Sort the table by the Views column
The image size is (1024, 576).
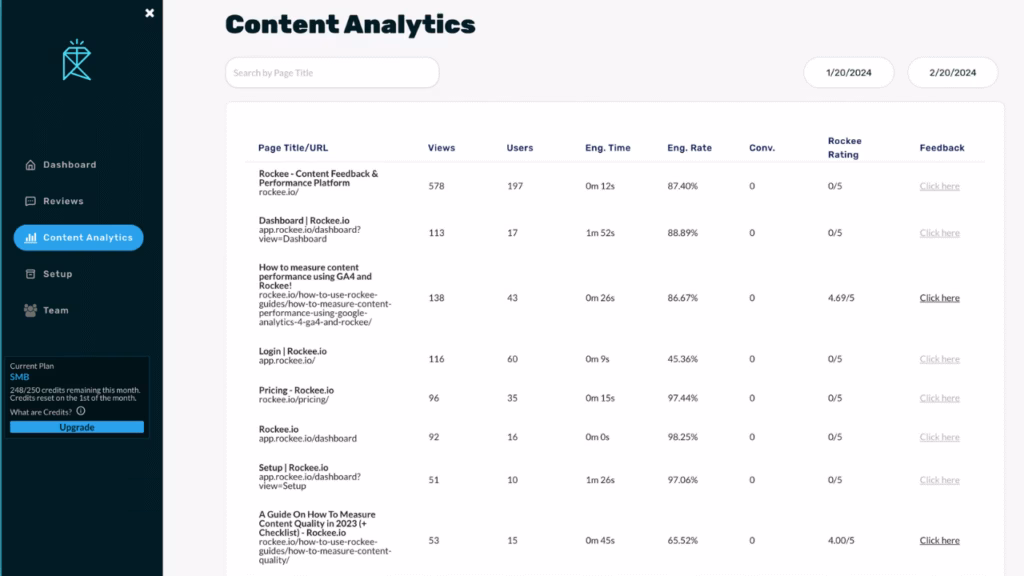440,147
